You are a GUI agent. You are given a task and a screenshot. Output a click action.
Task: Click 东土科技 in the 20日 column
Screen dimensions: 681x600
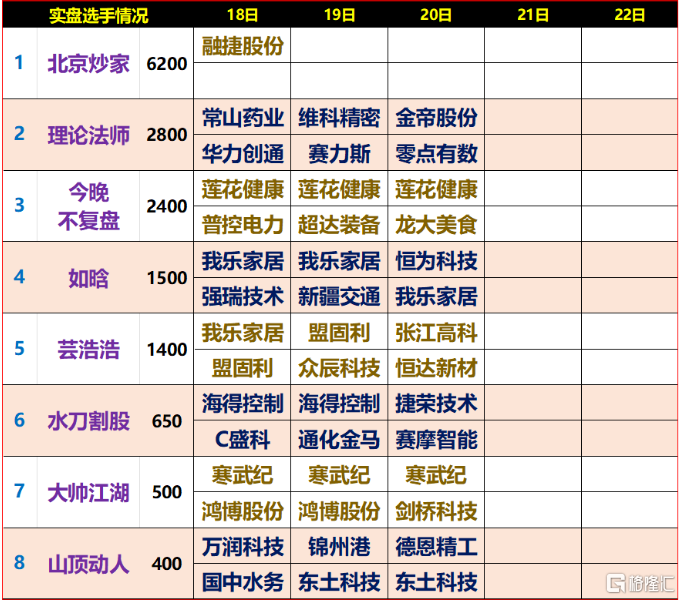click(436, 582)
